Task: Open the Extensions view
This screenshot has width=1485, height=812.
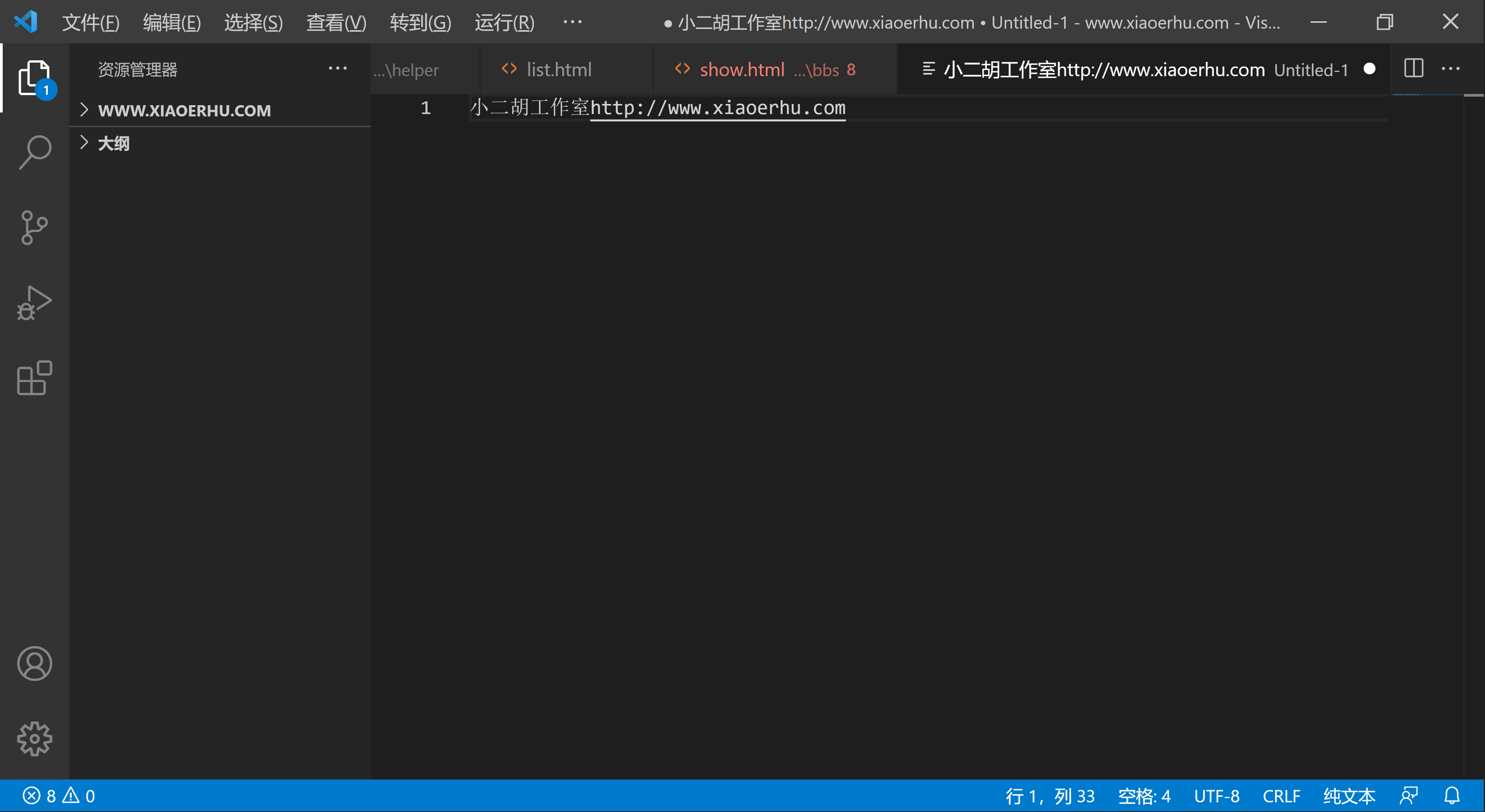Action: pos(34,378)
